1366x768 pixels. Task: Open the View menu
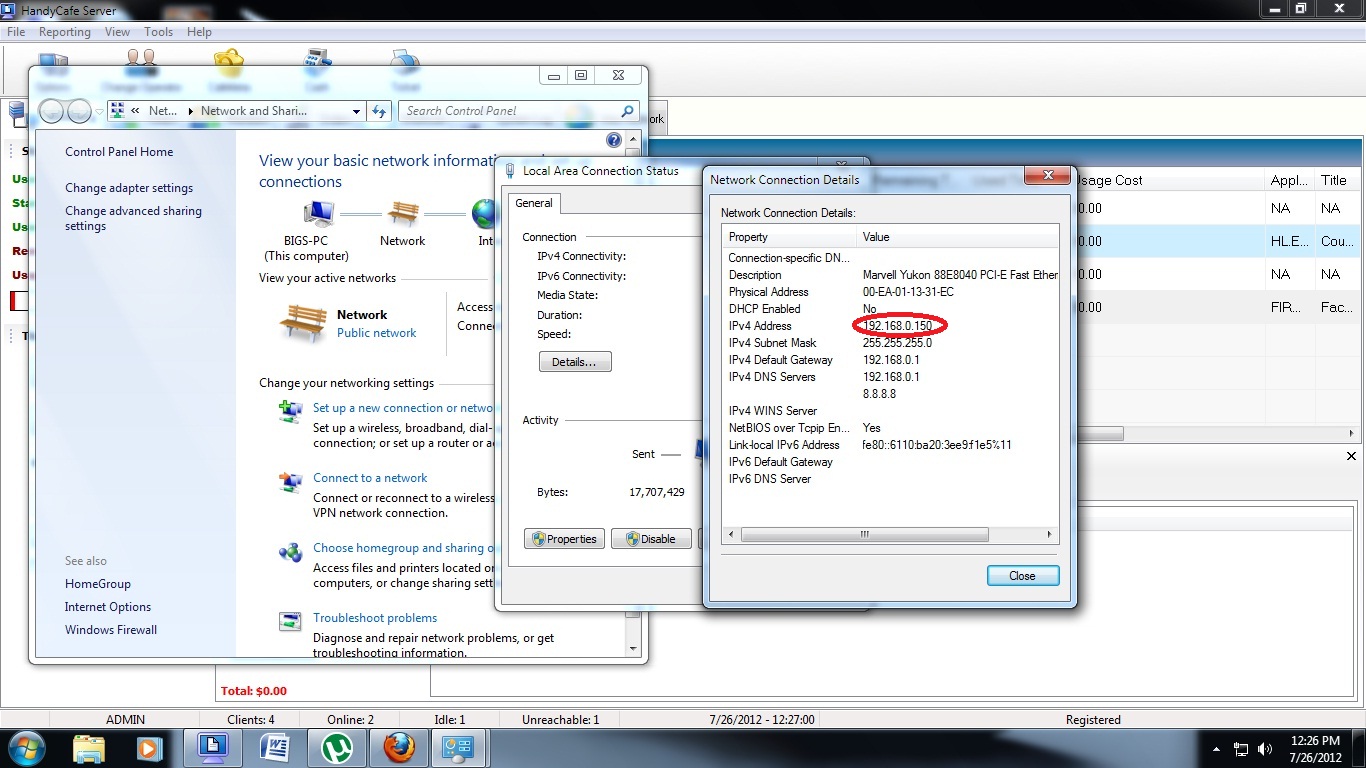tap(117, 32)
